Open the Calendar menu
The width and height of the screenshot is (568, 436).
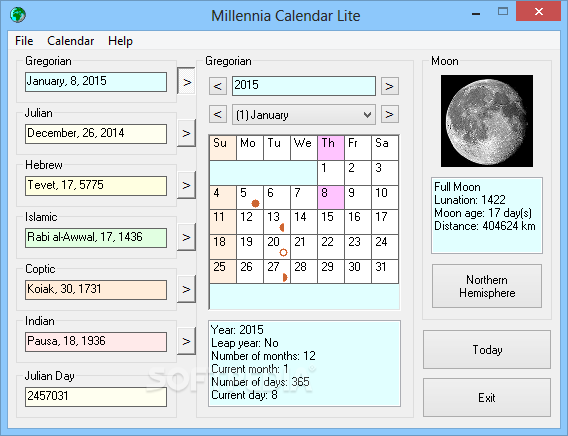click(71, 41)
